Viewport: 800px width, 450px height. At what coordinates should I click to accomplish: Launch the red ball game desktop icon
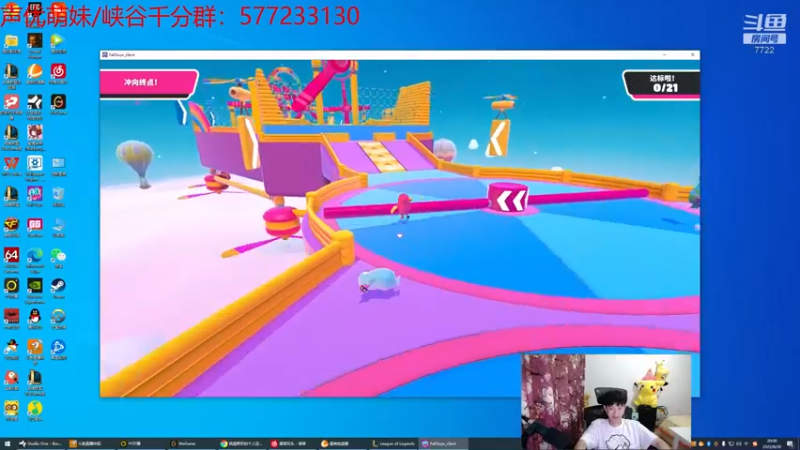coord(11,378)
